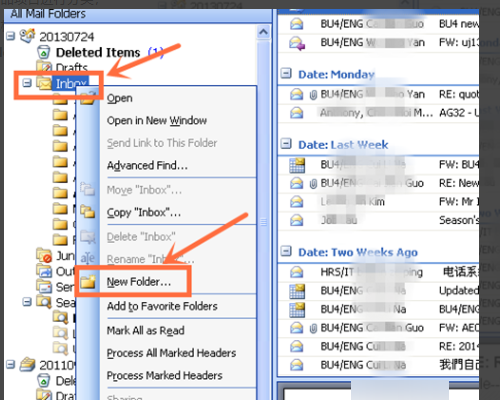The width and height of the screenshot is (500, 400).
Task: Click the Junk E-mail folder icon
Action: coord(44,255)
